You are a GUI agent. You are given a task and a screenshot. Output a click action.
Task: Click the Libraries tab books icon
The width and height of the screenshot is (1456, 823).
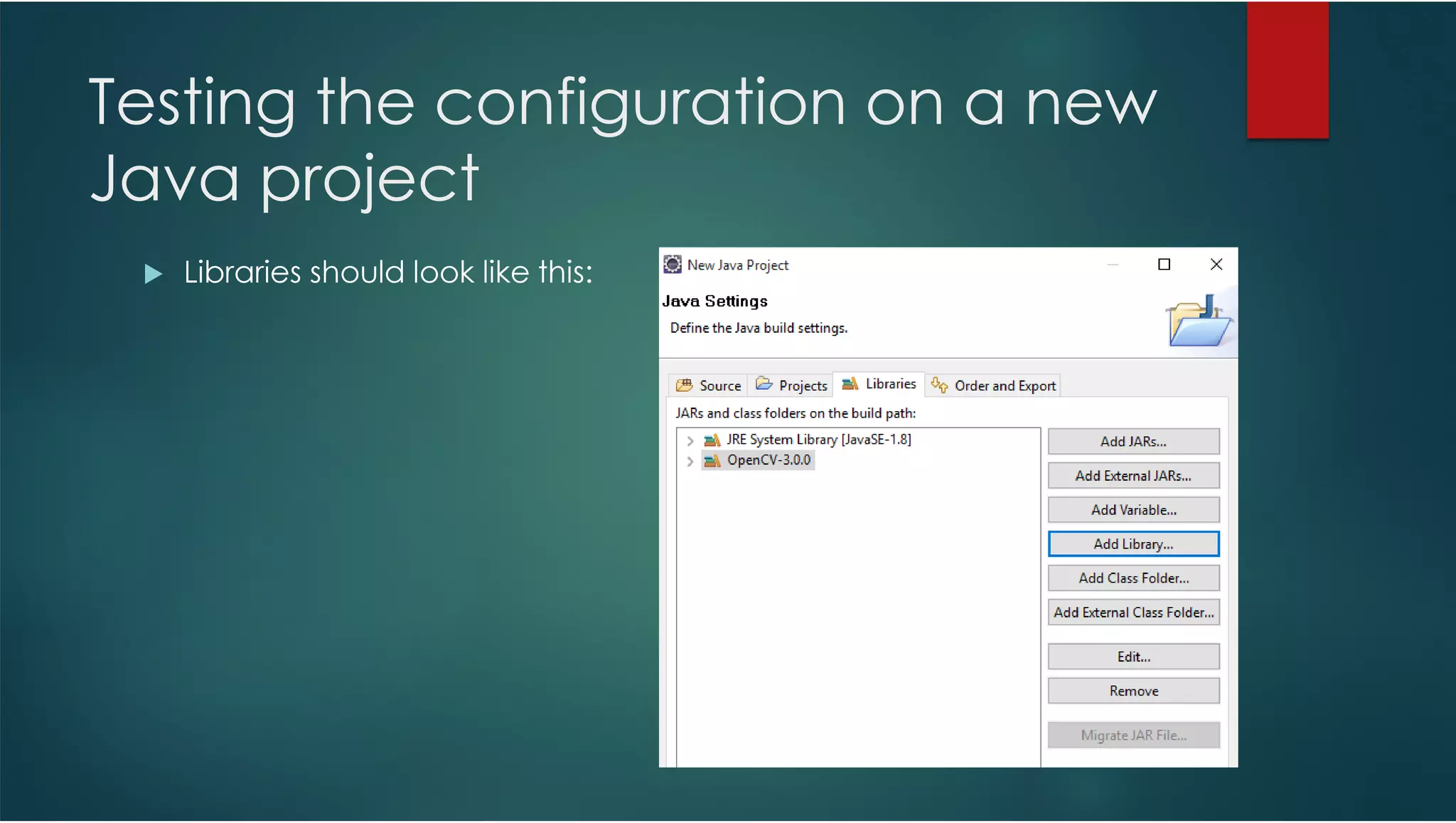(850, 384)
